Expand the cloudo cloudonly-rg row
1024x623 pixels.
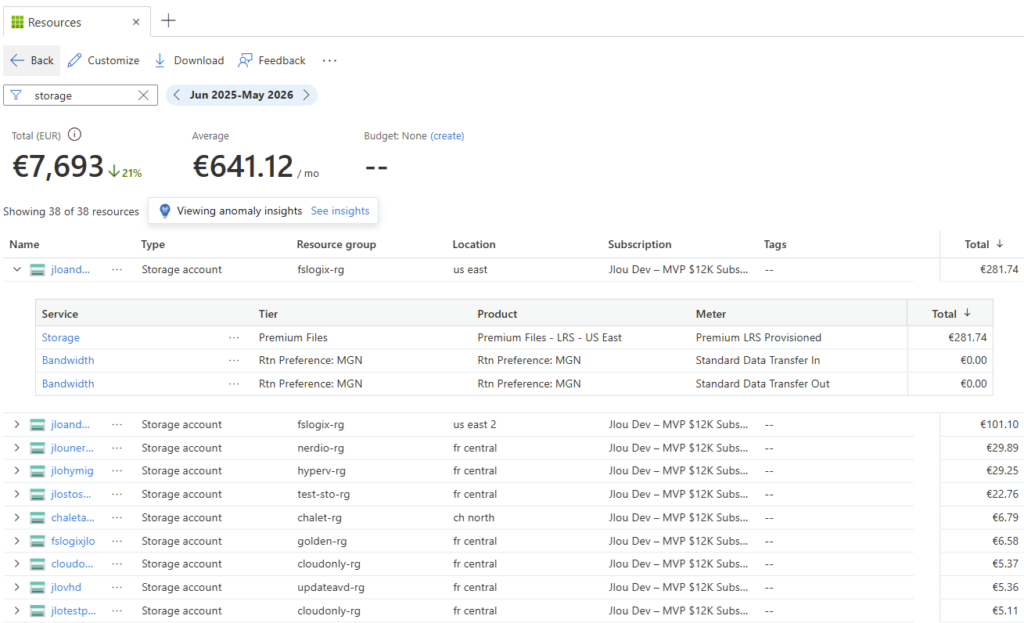click(x=17, y=564)
